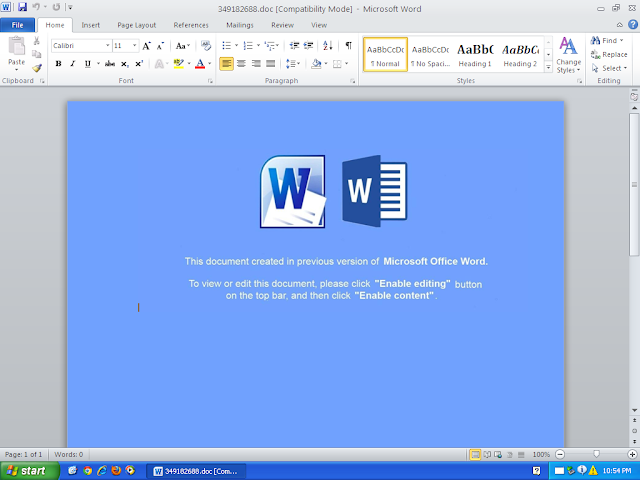Open the Font Color dropdown arrow
This screenshot has width=640, height=480.
[x=210, y=64]
